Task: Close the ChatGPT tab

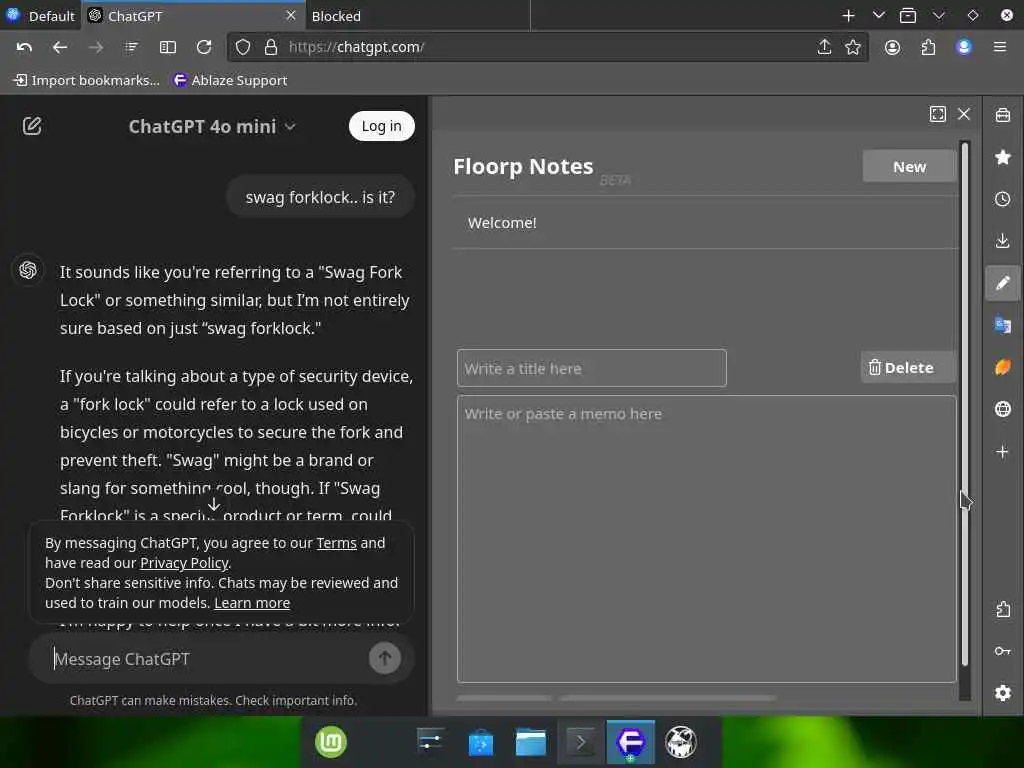Action: 291,15
